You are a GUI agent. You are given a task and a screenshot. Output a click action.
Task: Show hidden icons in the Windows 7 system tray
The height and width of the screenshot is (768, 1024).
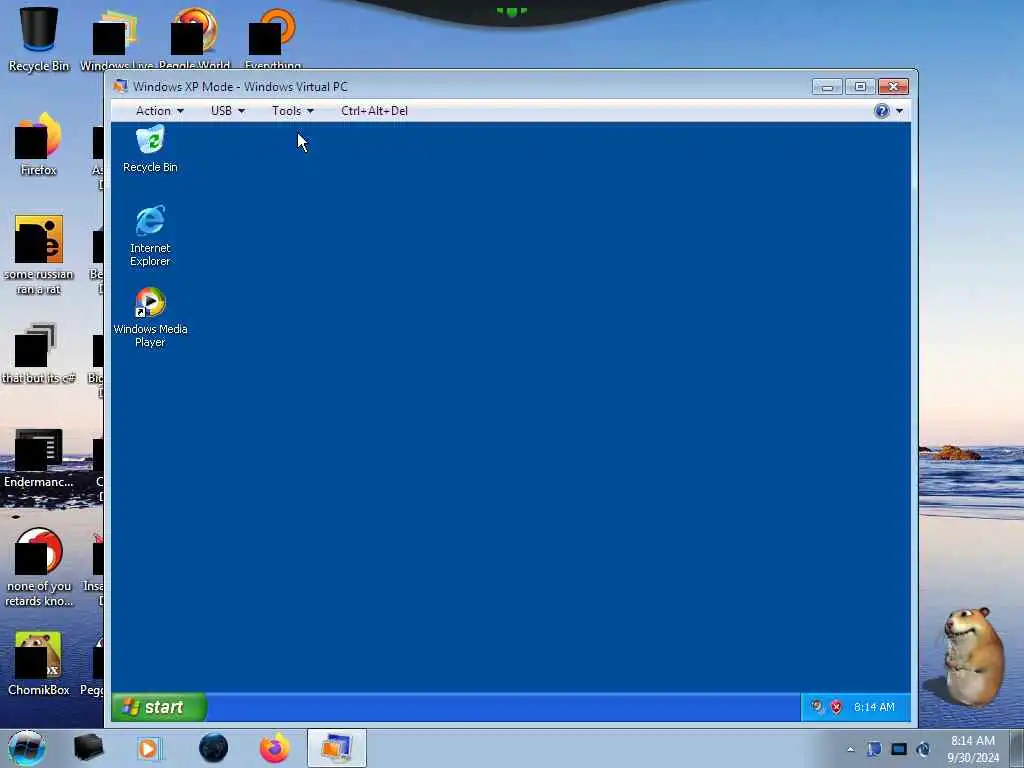850,750
